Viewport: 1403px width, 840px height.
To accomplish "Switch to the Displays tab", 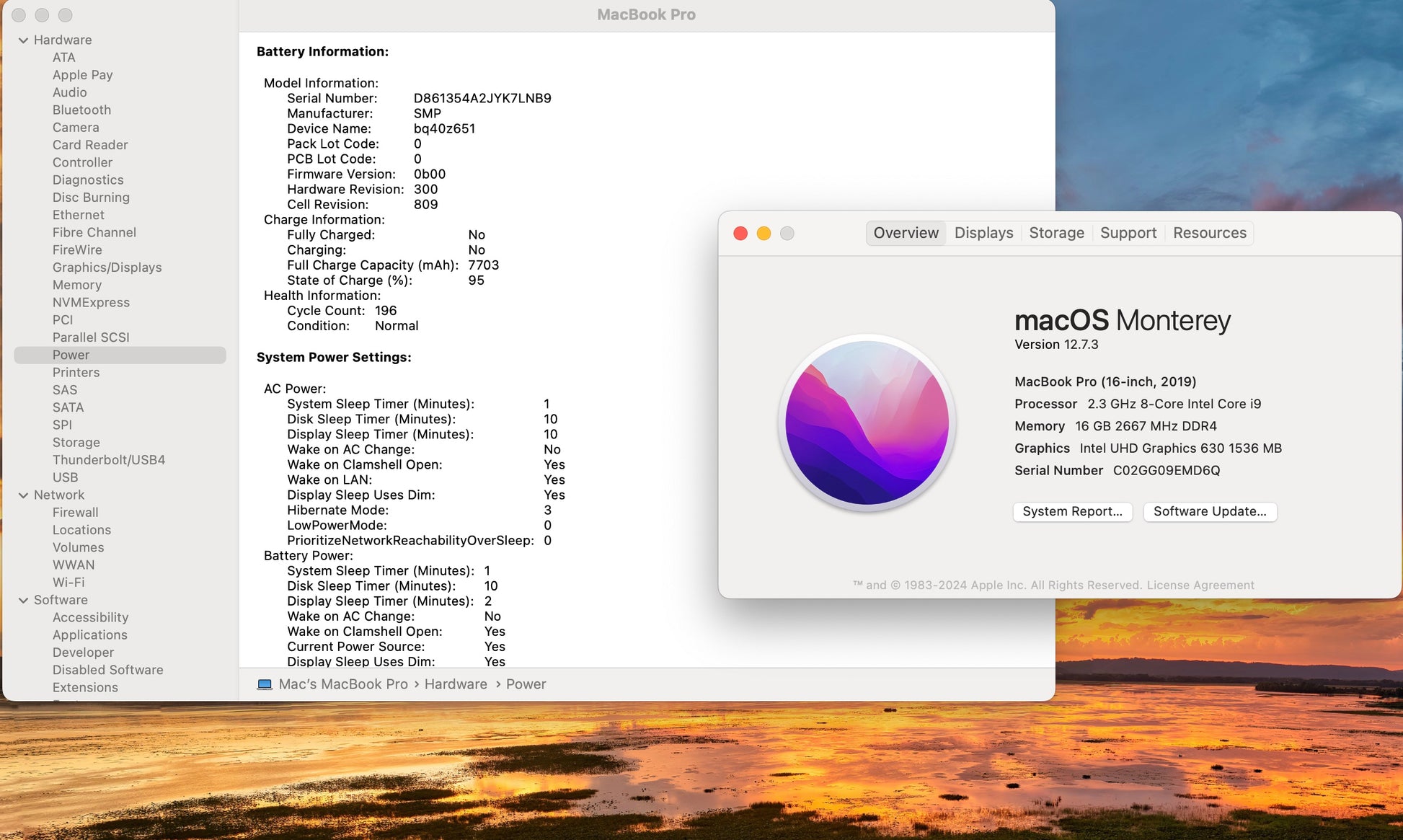I will (x=983, y=233).
